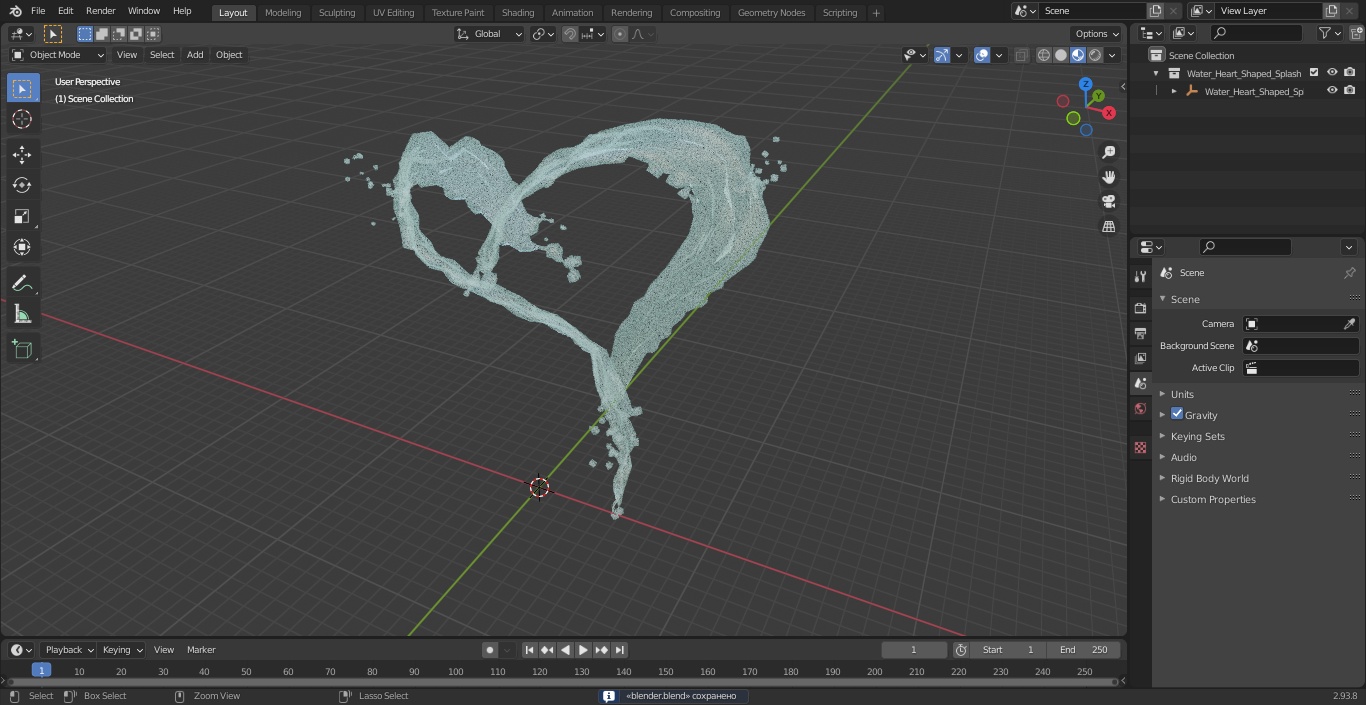Select the Cursor tool
Screen dimensions: 1366x705
[23, 119]
